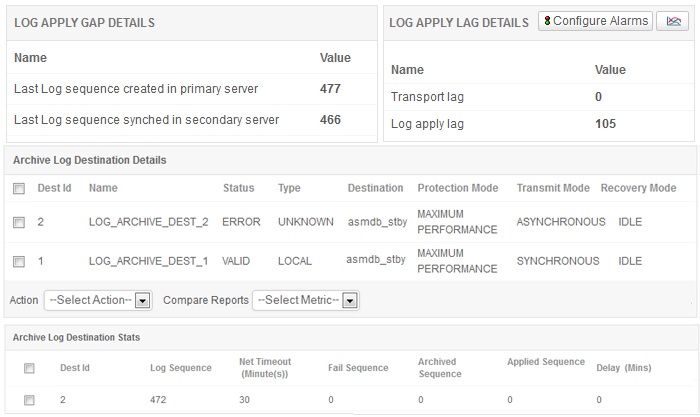Click the LOG_ARCHIVE_DEST_1 name cell
700x417 pixels.
click(148, 261)
